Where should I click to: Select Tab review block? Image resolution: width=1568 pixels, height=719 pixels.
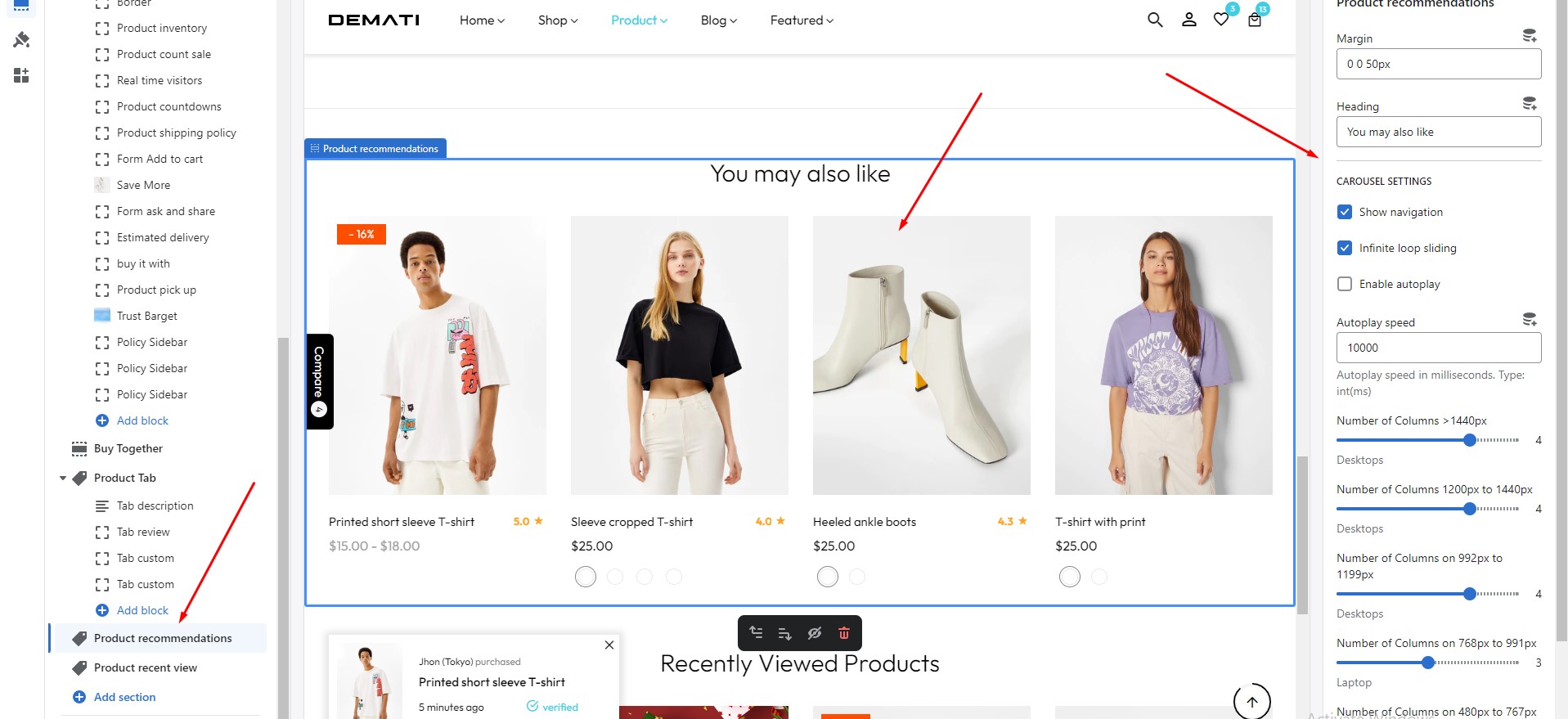click(x=143, y=532)
